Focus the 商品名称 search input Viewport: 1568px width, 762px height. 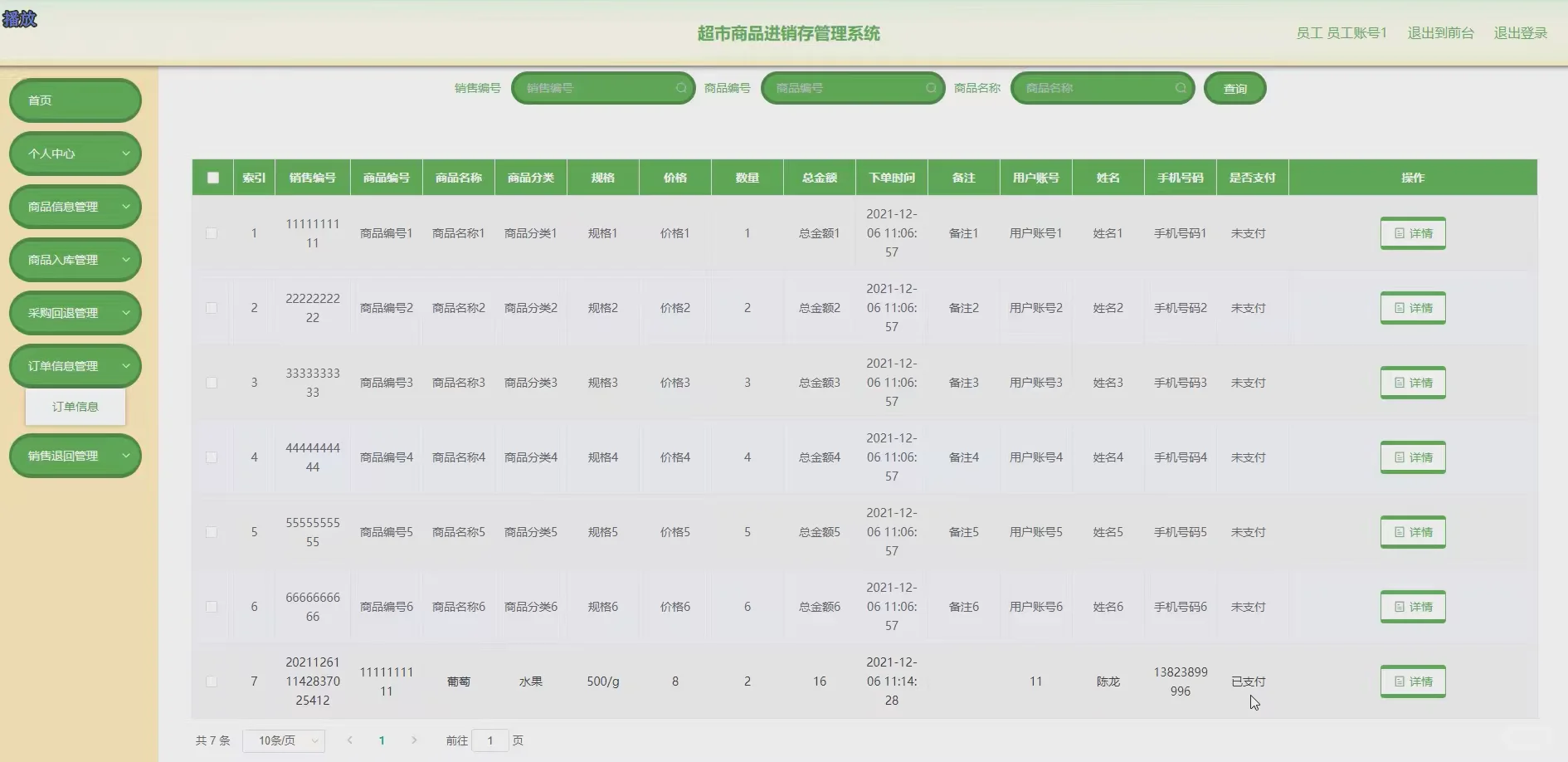click(1103, 88)
